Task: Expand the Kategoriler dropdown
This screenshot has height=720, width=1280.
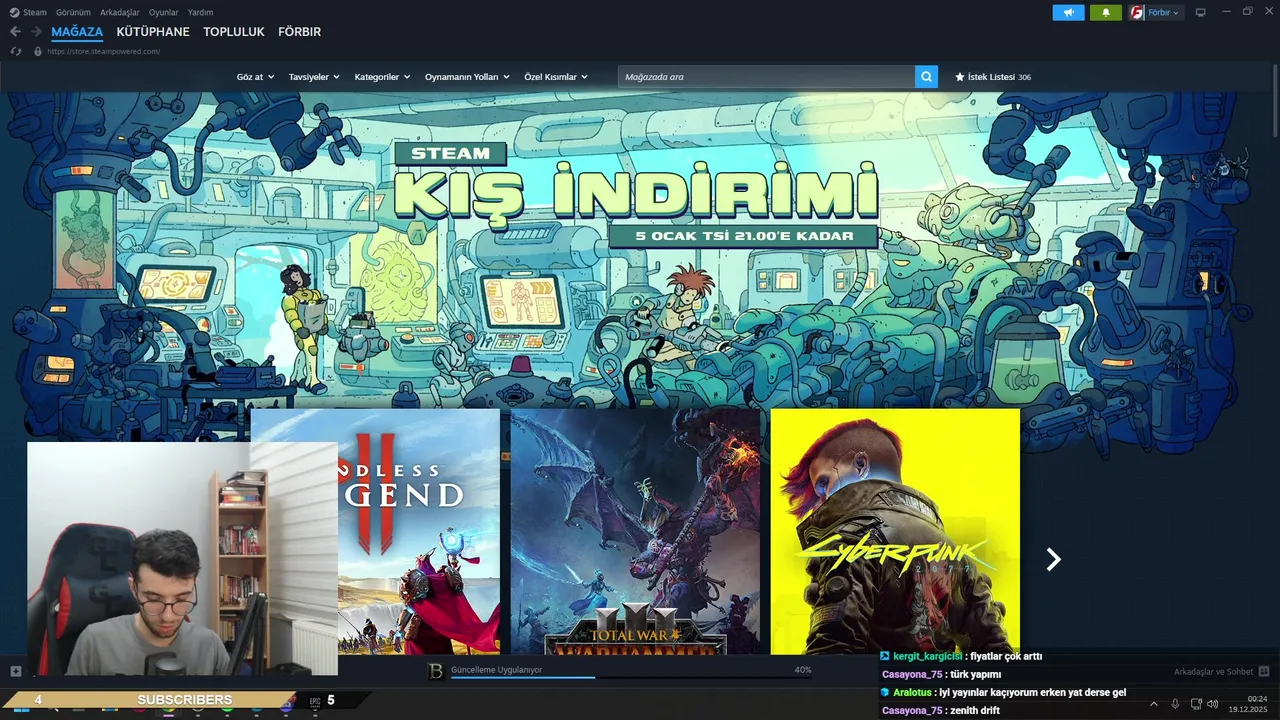Action: (382, 77)
